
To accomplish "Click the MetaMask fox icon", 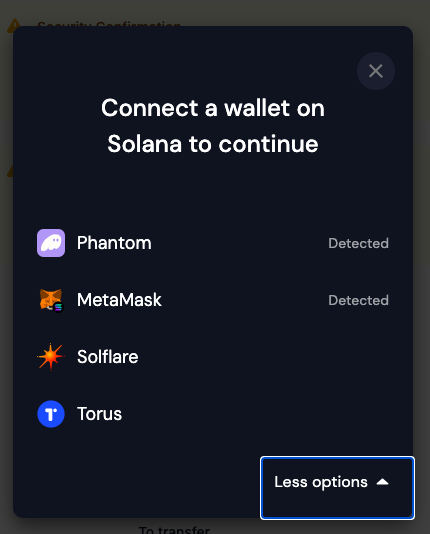I will 51,300.
